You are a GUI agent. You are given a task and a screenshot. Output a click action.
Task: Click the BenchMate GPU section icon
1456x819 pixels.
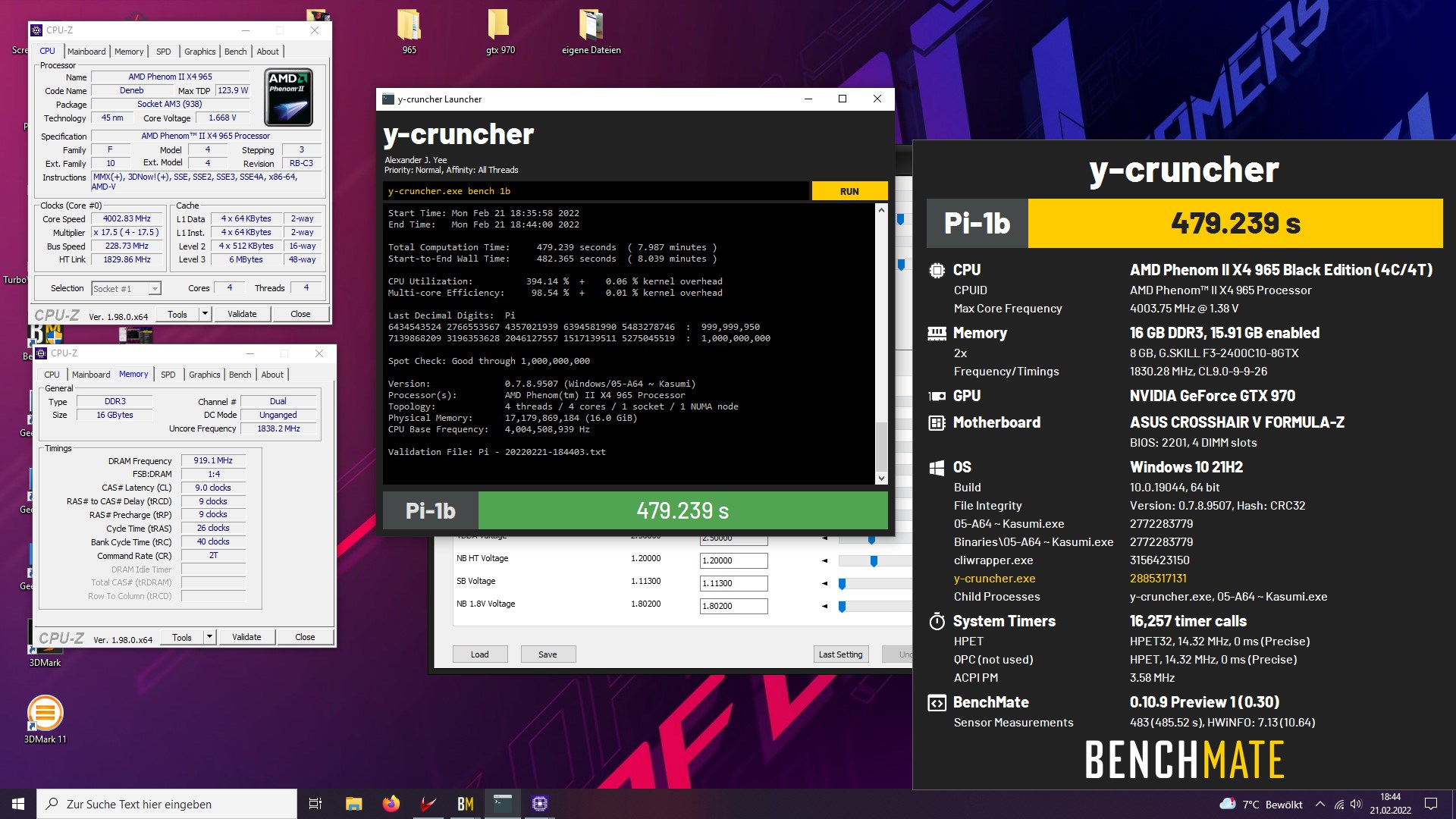click(x=937, y=396)
